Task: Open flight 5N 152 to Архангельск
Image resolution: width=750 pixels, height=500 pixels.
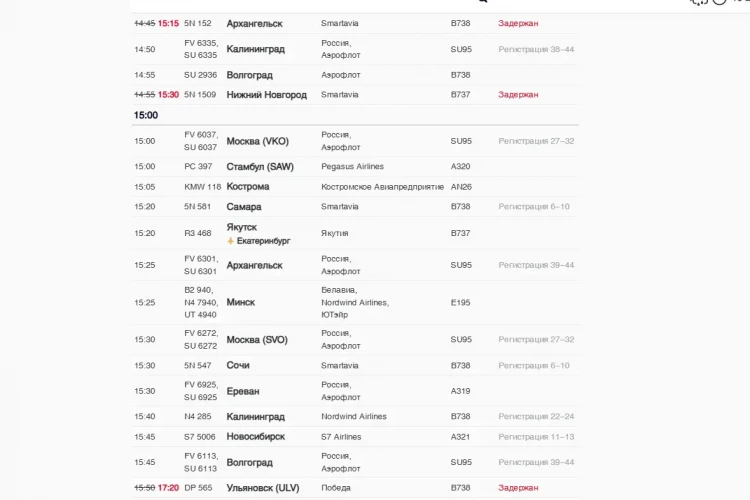Action: (x=355, y=23)
